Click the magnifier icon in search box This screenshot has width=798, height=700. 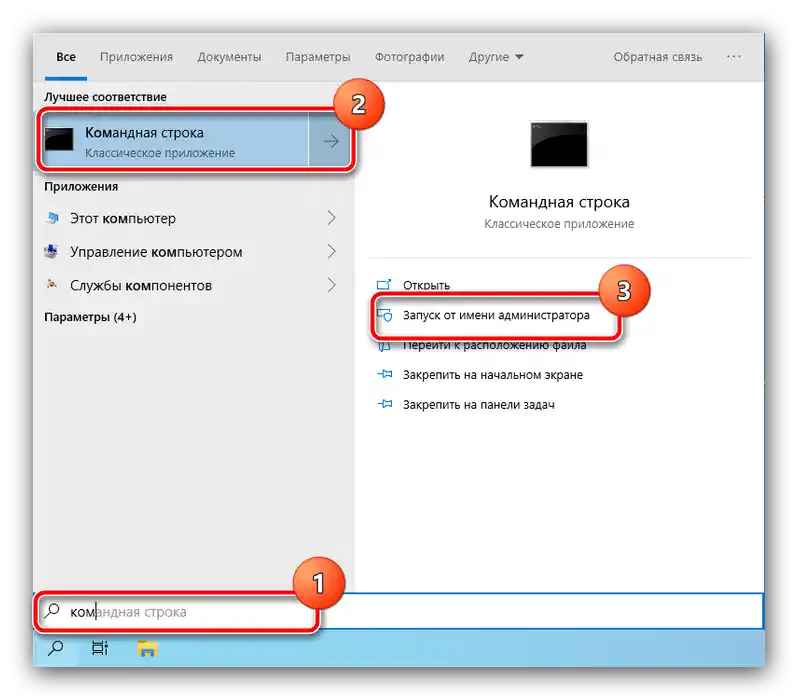point(52,610)
